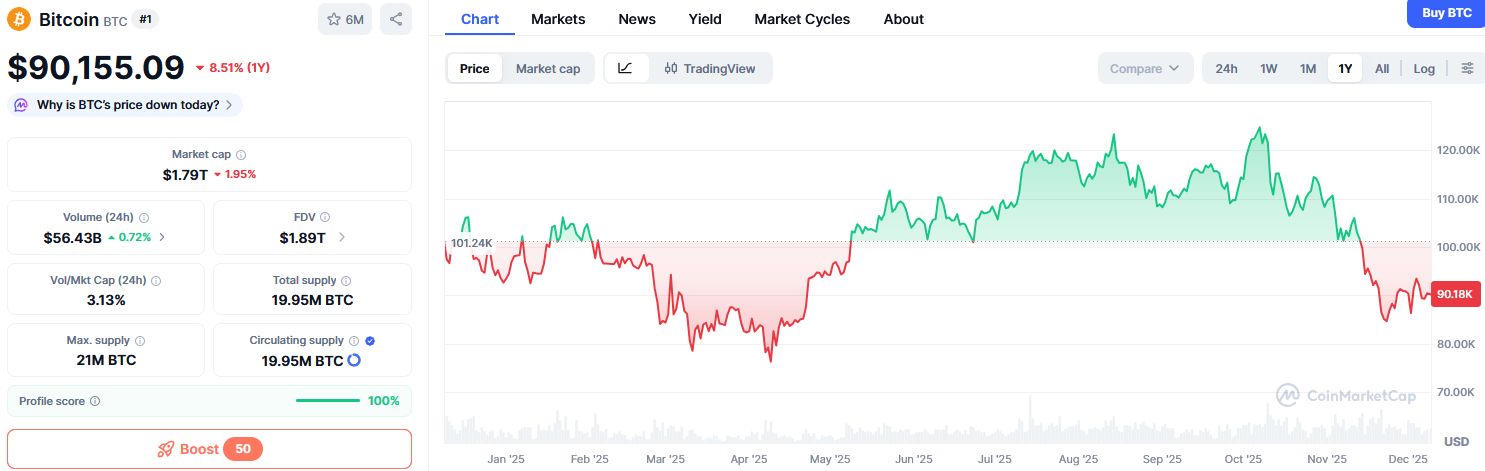Open 'Why is BTC's price down today?'
The width and height of the screenshot is (1485, 471).
pos(127,105)
